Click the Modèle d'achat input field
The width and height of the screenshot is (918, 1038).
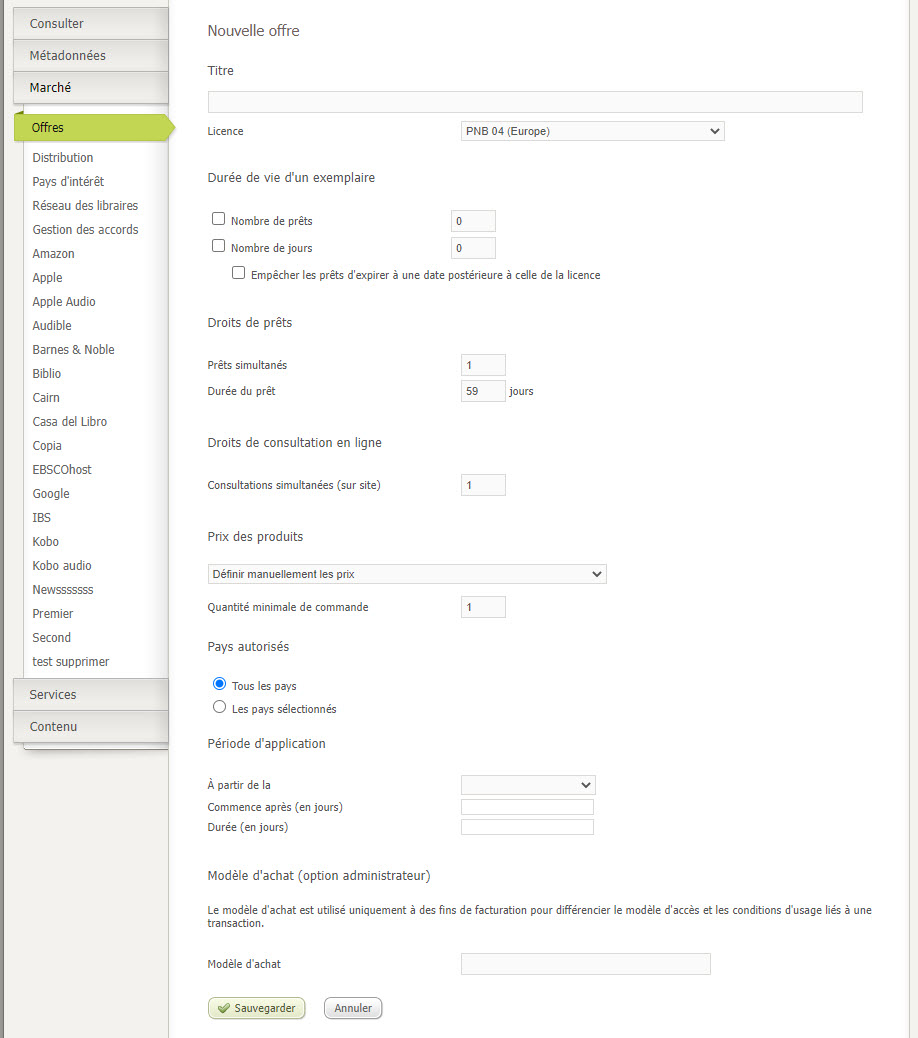585,964
